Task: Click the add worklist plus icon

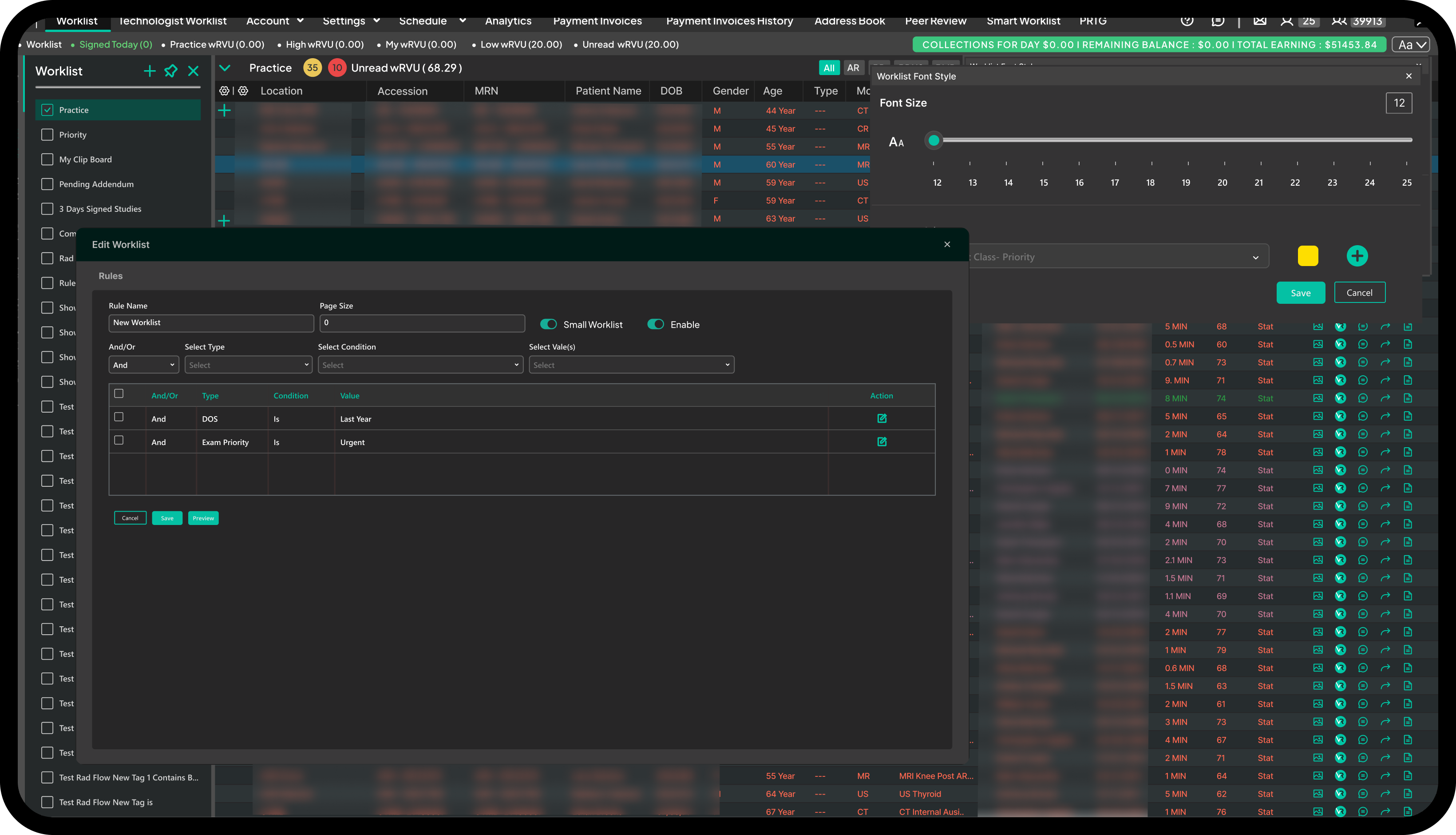Action: tap(150, 71)
